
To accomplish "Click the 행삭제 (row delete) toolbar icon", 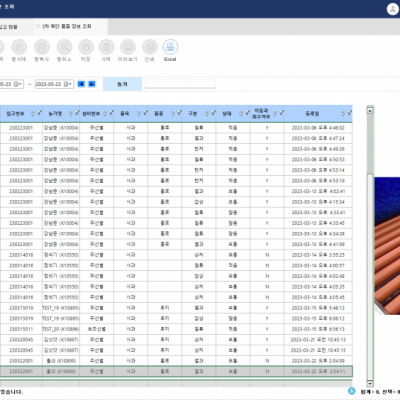I will pos(19,47).
